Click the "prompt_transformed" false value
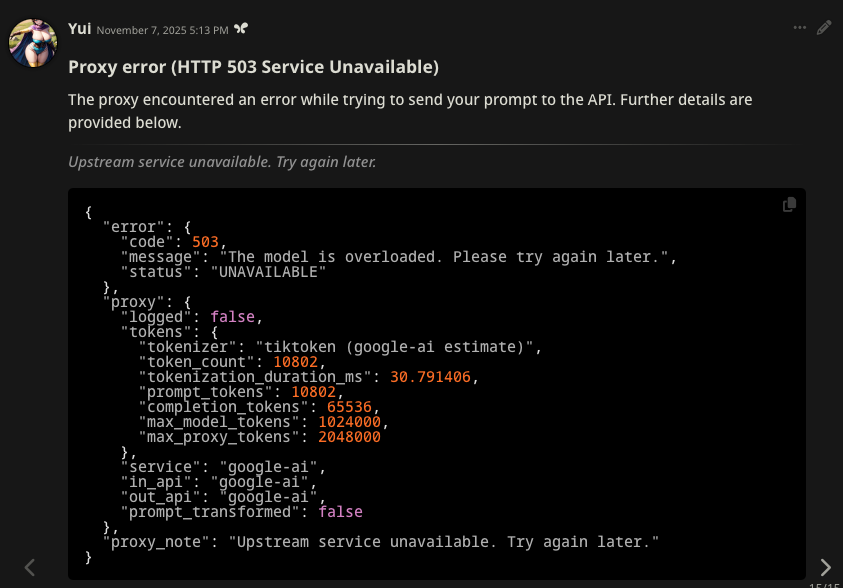Screen dimensions: 843x588 point(340,512)
